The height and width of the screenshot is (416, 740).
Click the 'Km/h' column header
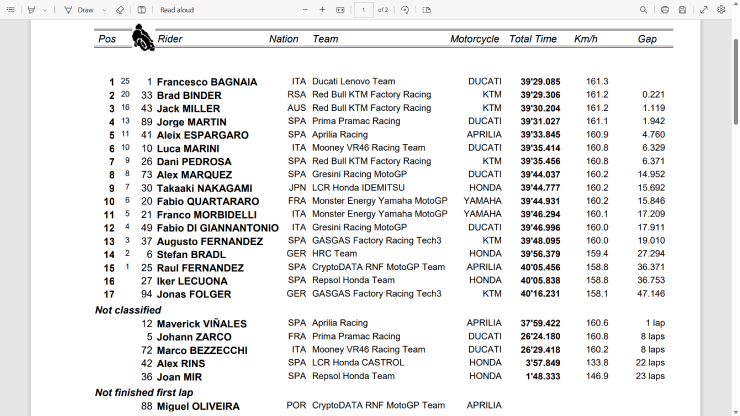pos(586,39)
